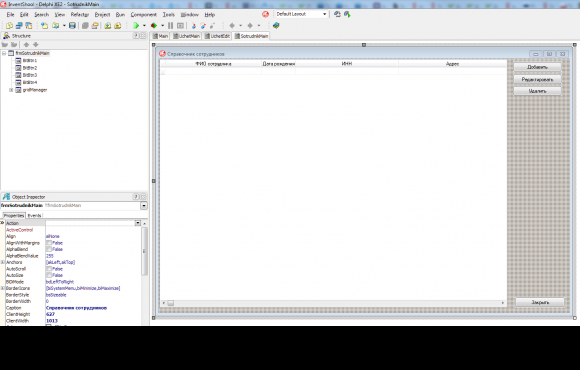Click the Run Without Debugging red icon
580x370 pixels.
(x=154, y=26)
